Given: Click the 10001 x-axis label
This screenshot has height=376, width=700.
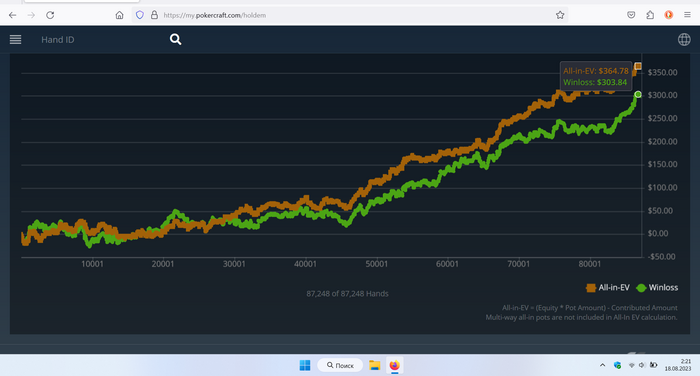Looking at the screenshot, I should click(x=92, y=264).
